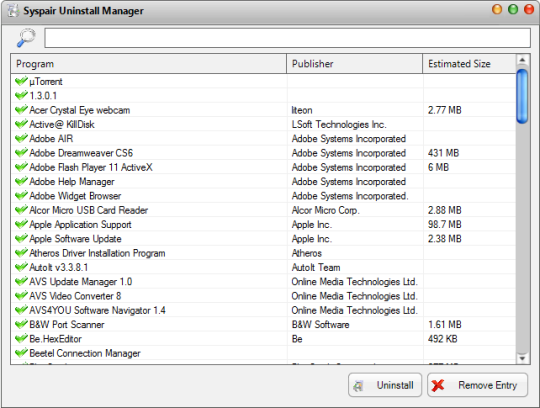This screenshot has width=540, height=408.
Task: Select Active@ KillDisk in the list
Action: pos(62,124)
